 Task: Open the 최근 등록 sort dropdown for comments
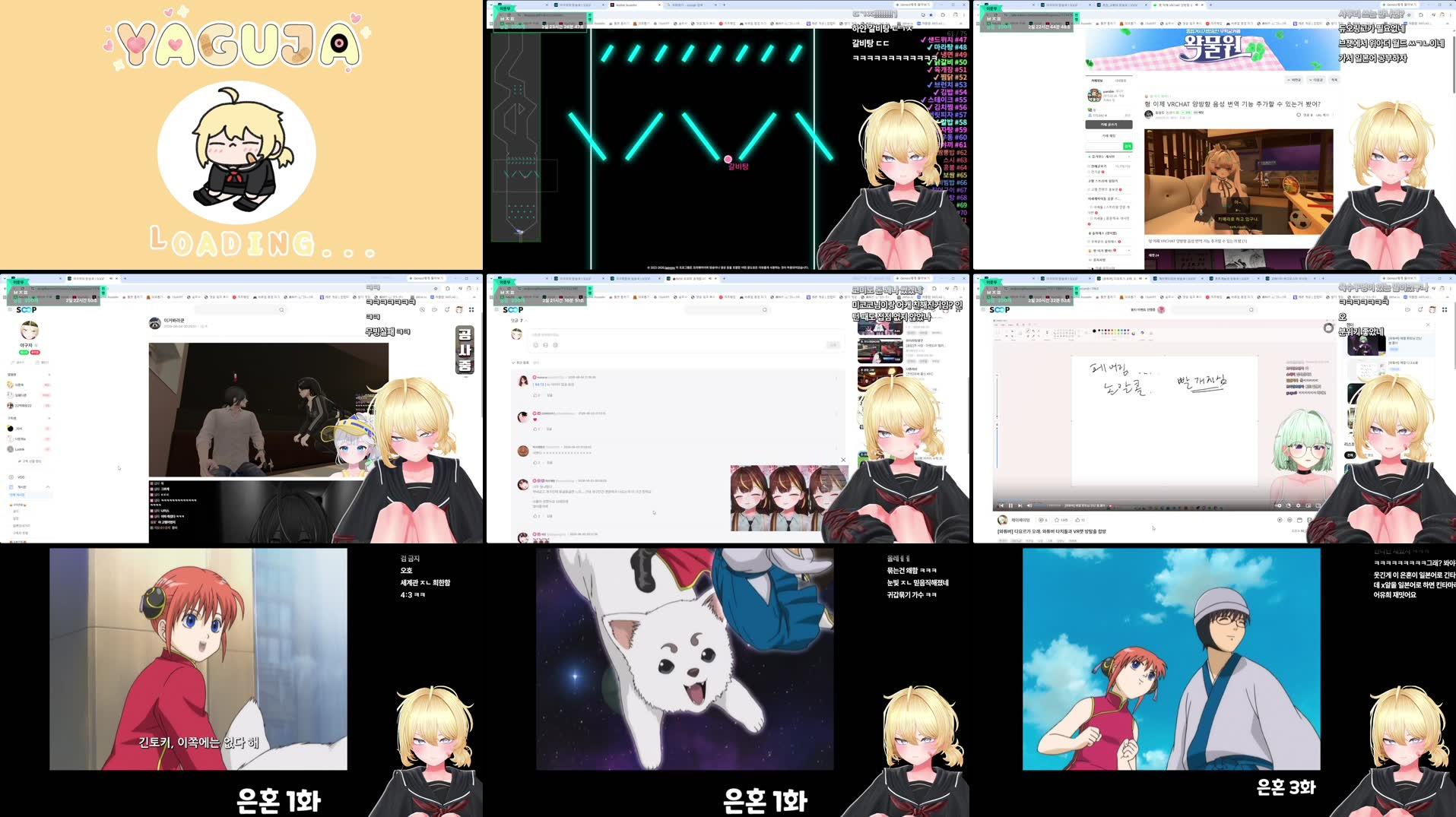click(x=522, y=363)
